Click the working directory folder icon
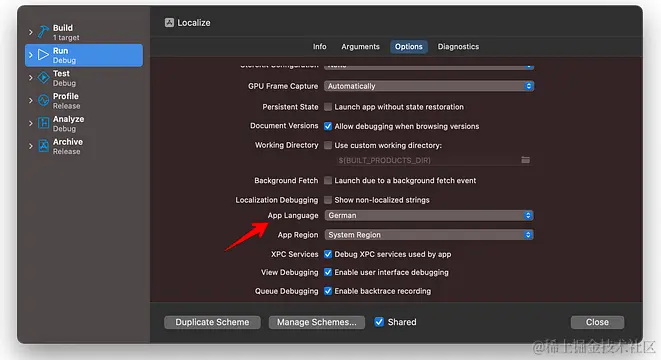Screen dimensions: 661x360 (525, 160)
